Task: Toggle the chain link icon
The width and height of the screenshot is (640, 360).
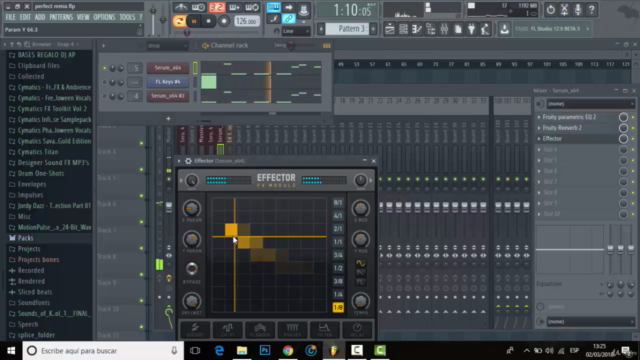Action: point(289,19)
